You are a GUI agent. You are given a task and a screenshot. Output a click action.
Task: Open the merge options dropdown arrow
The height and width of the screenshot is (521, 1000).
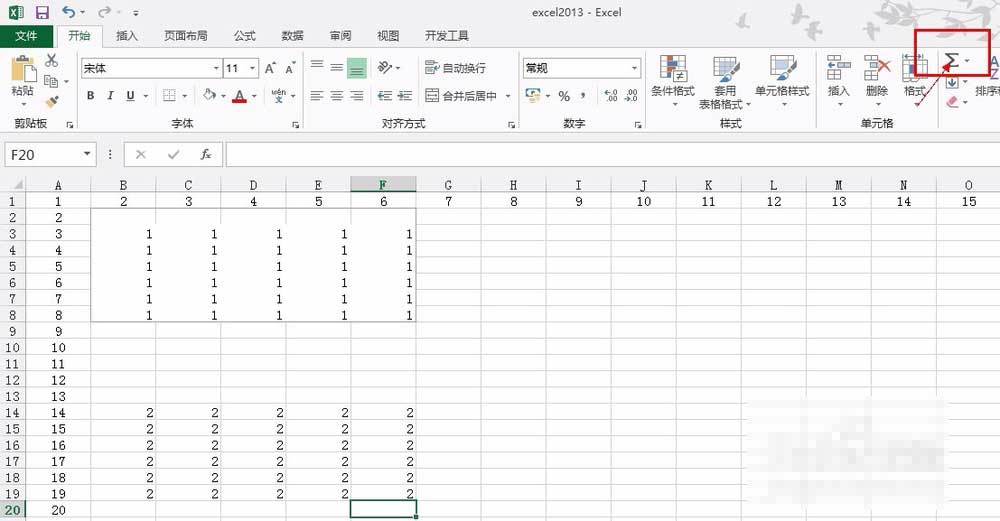point(508,96)
